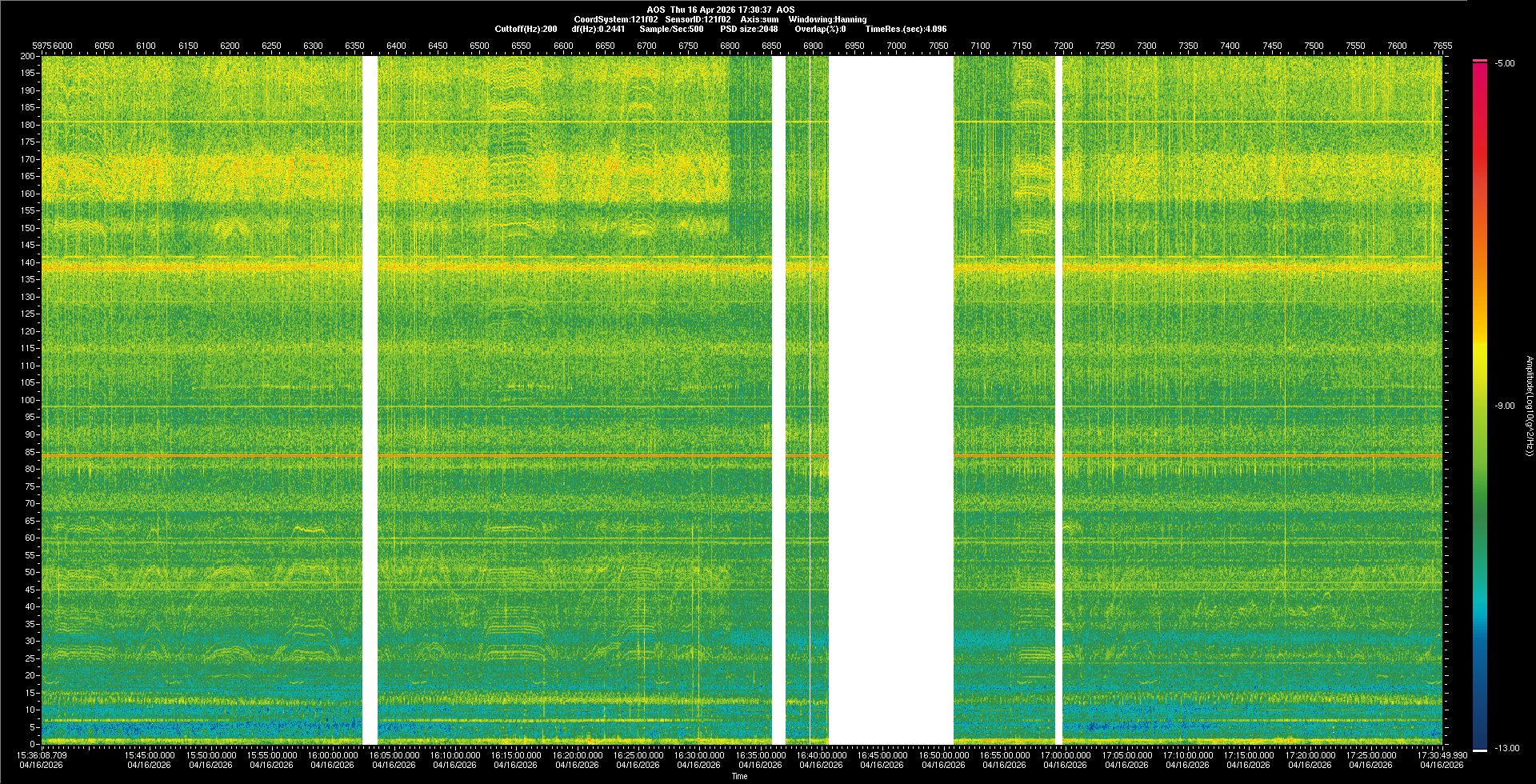Click the PSD size:2048 parameter text

(x=749, y=29)
